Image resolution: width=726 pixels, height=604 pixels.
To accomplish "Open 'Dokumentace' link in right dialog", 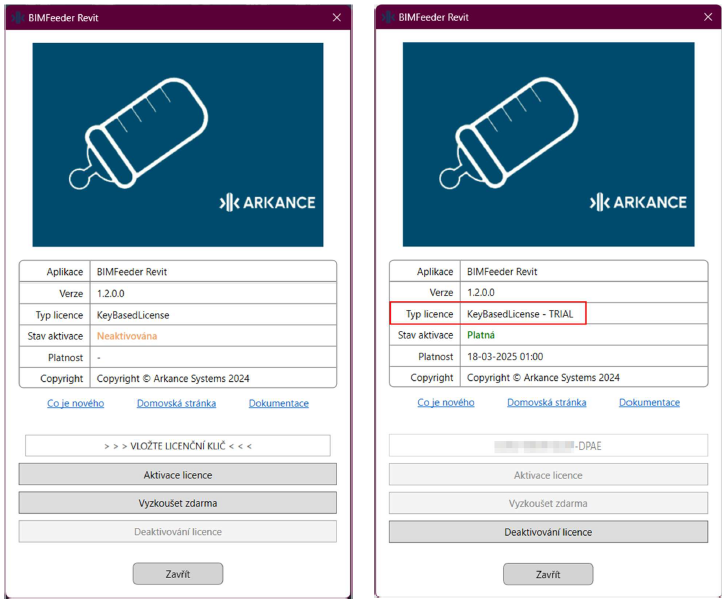I will point(649,402).
